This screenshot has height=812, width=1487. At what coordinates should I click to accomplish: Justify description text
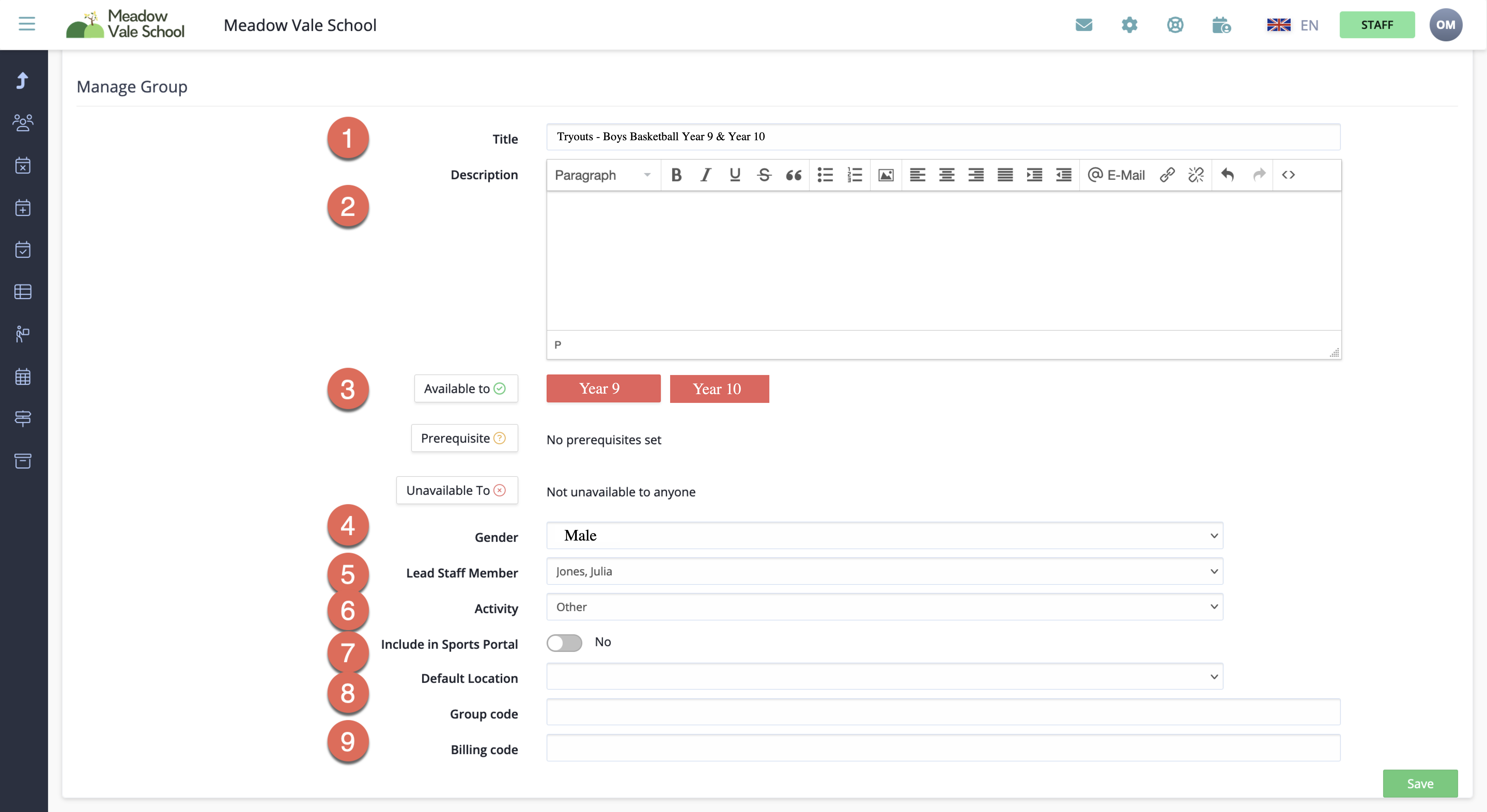[1005, 175]
